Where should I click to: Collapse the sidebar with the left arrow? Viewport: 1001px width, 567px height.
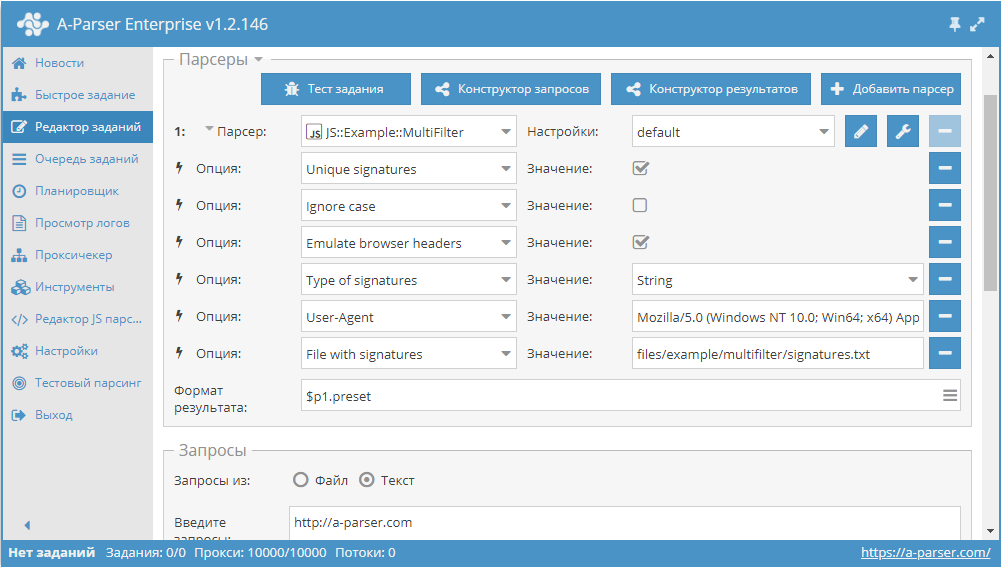[x=27, y=525]
